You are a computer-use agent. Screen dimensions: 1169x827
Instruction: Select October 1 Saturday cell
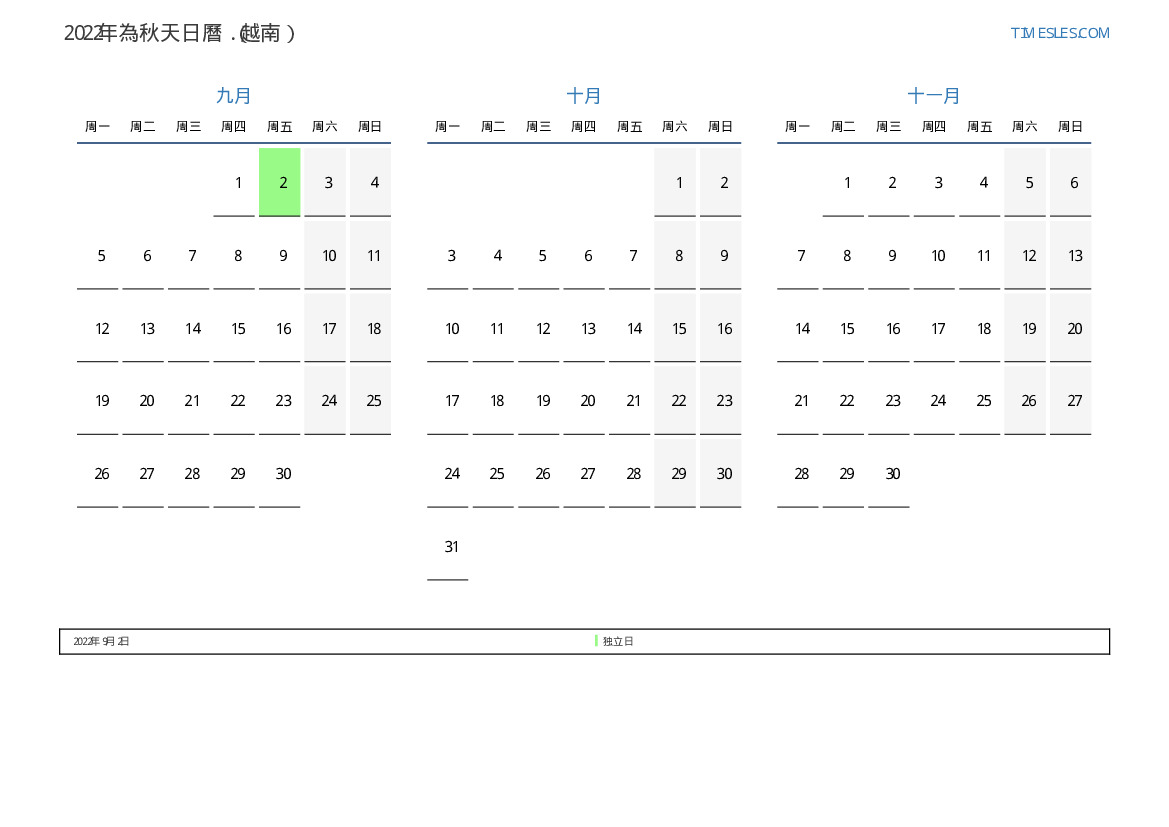click(678, 183)
